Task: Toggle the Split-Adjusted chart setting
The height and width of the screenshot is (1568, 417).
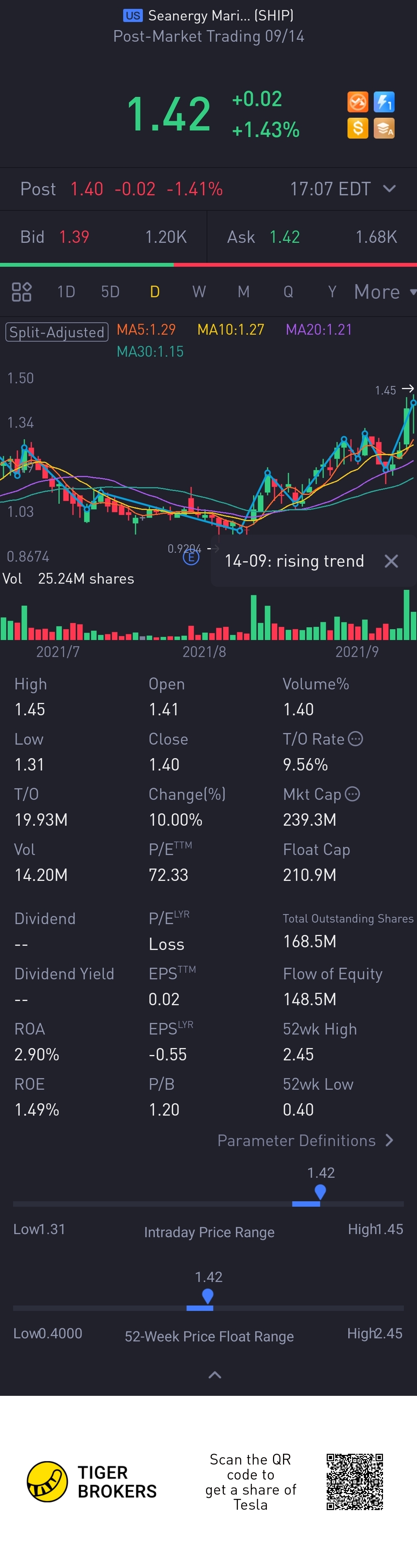Action: (x=57, y=332)
